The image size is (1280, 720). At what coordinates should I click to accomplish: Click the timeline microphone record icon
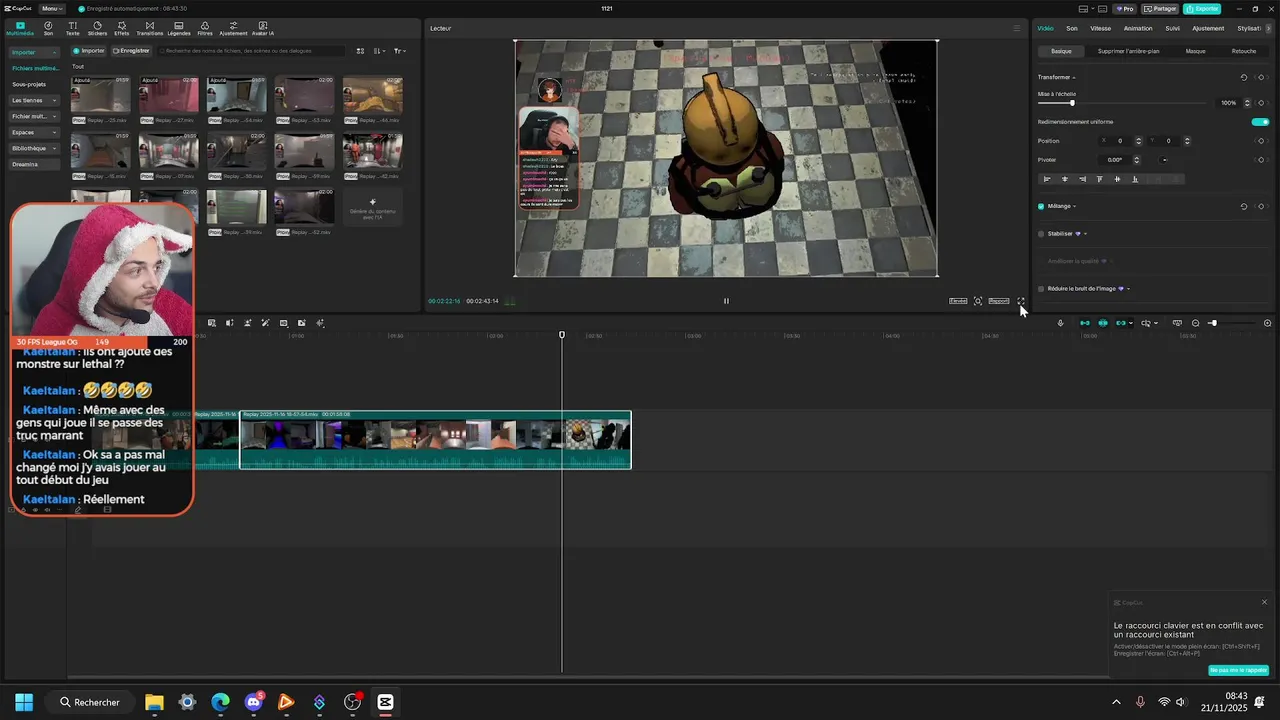click(x=1061, y=323)
